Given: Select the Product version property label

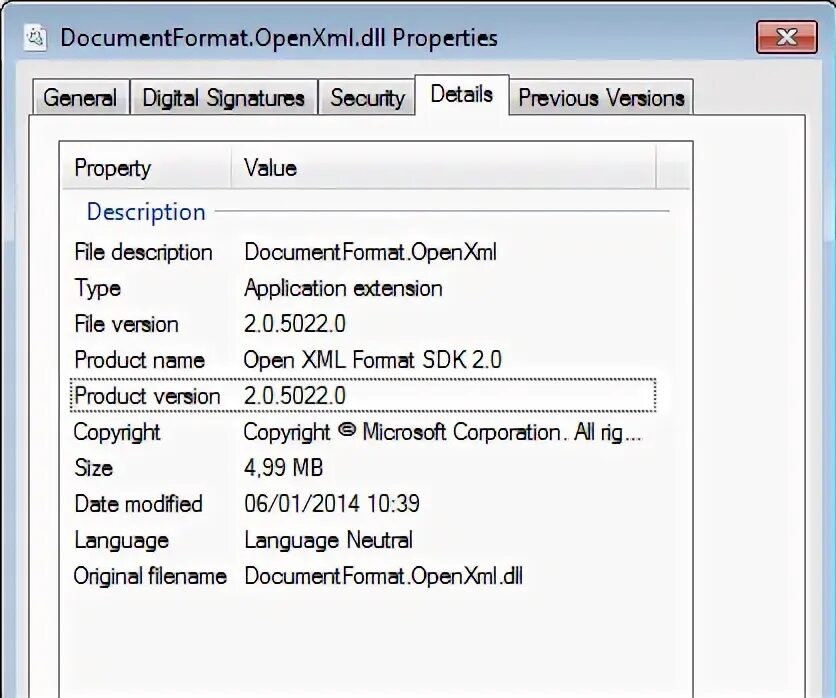Looking at the screenshot, I should coord(147,396).
